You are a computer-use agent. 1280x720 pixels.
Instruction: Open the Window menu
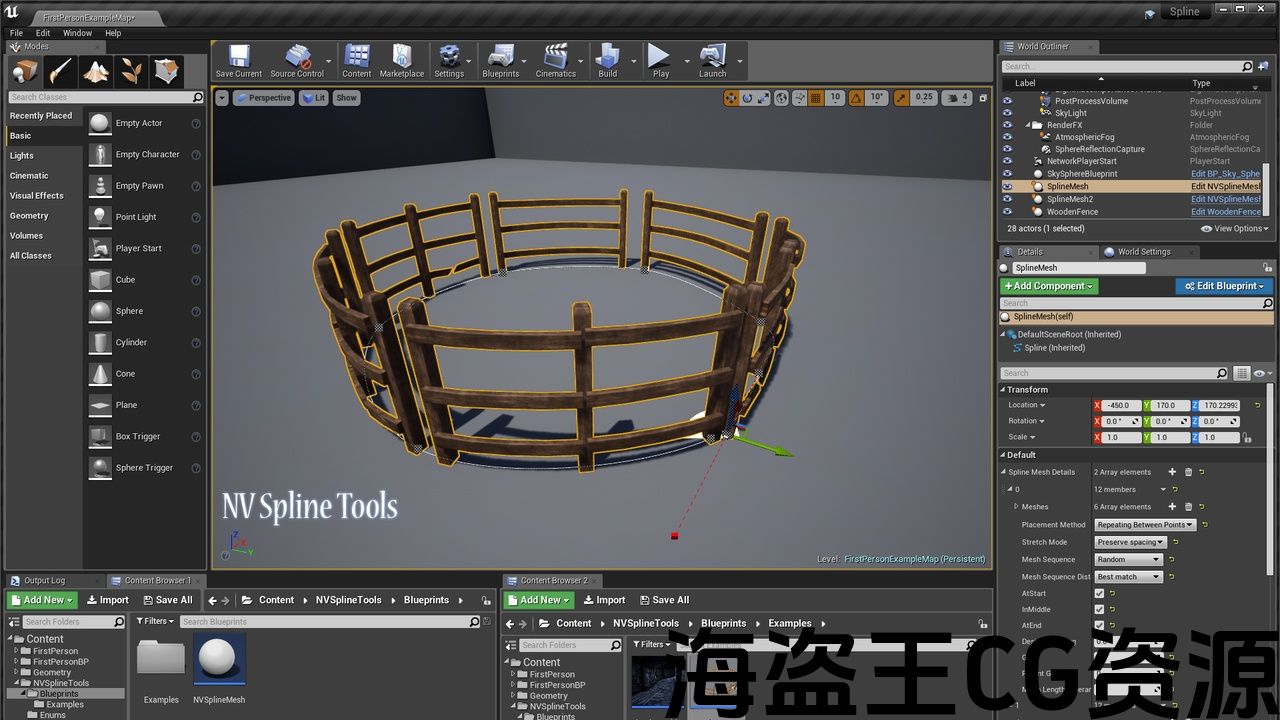tap(77, 33)
